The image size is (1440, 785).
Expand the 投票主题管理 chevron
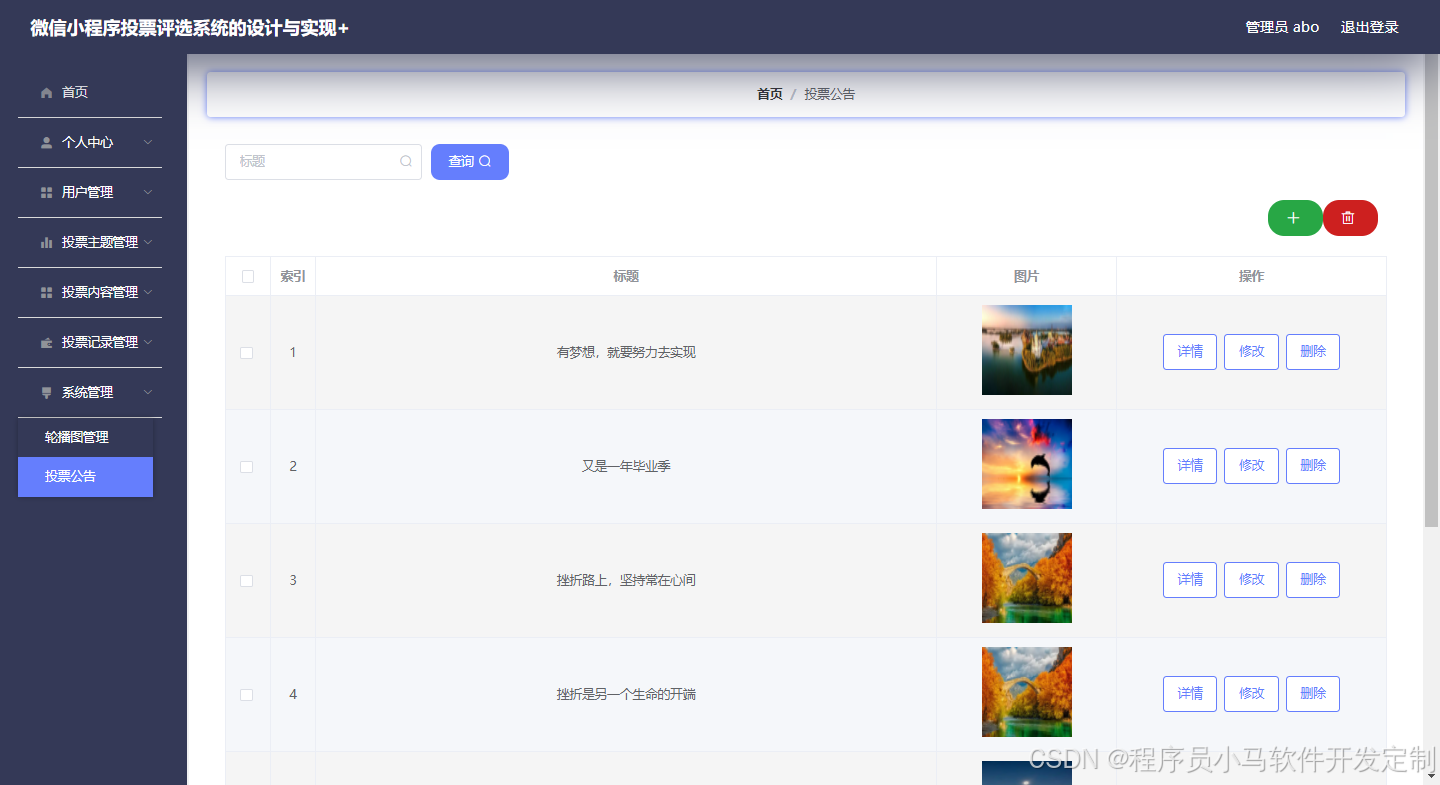click(148, 242)
